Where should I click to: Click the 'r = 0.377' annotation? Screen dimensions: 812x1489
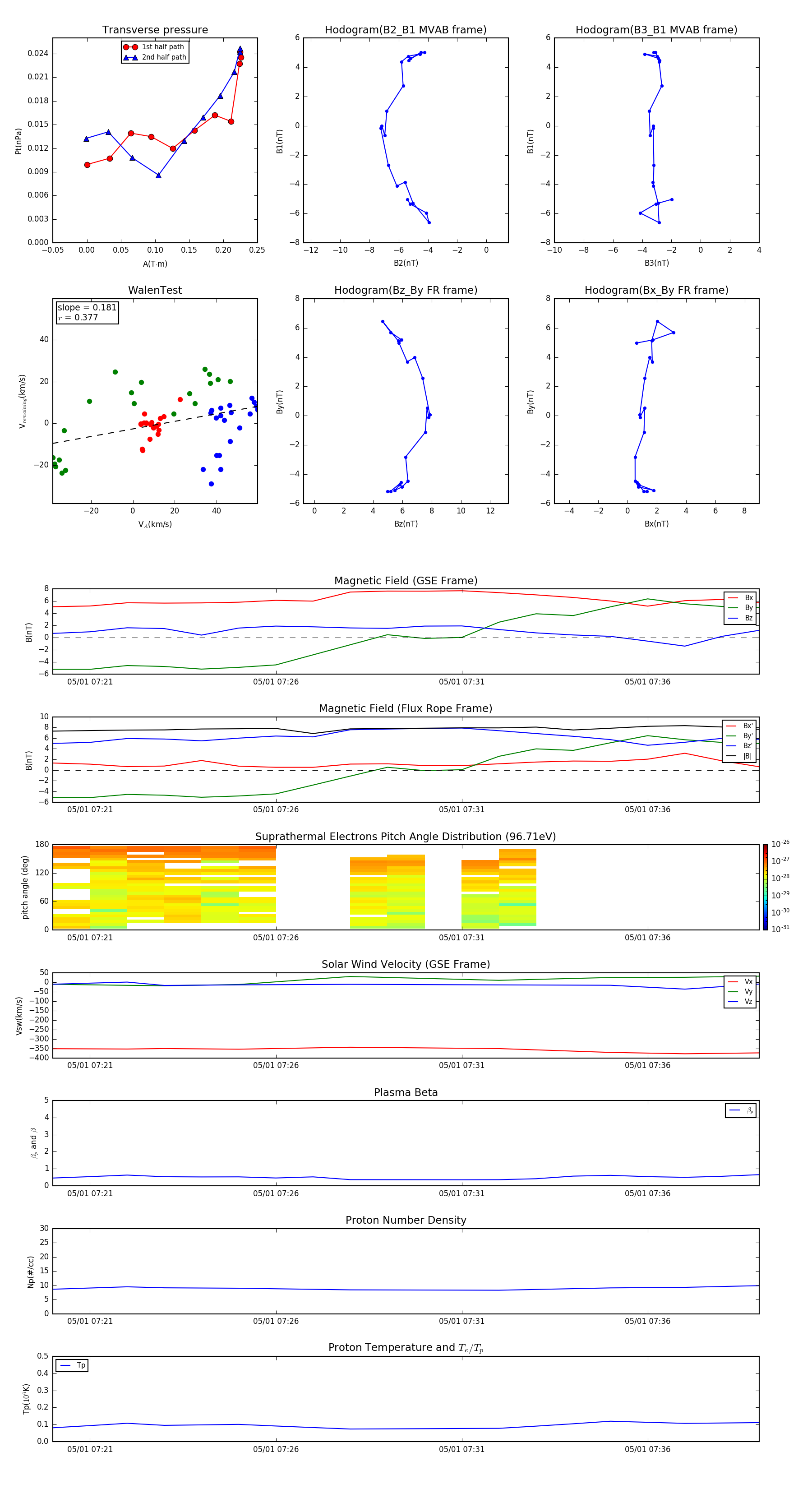click(78, 317)
